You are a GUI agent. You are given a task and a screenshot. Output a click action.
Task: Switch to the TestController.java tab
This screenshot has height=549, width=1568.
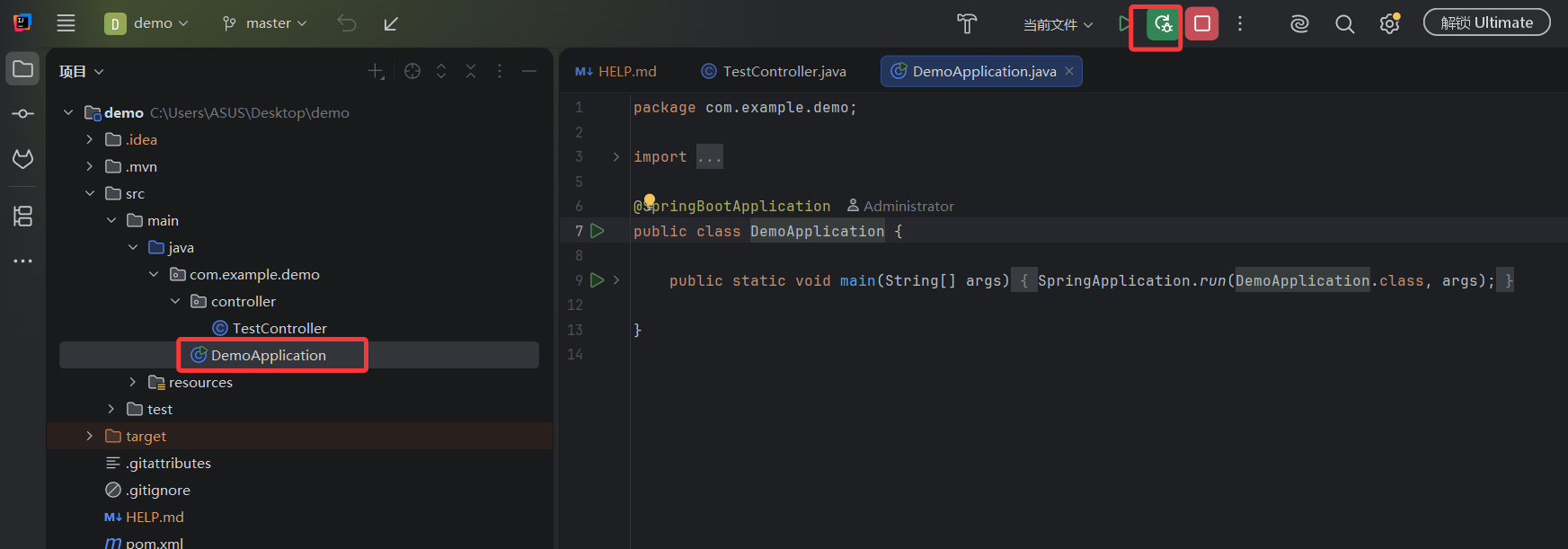(774, 71)
